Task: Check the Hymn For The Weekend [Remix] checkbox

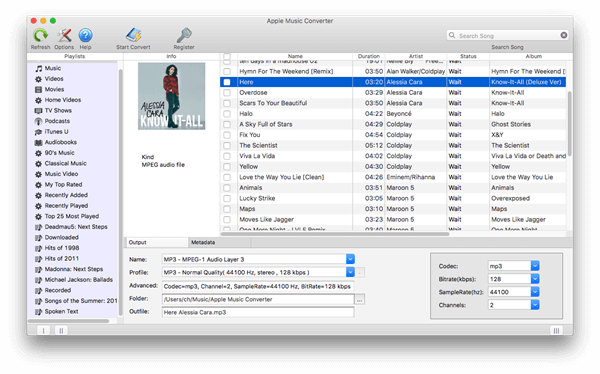Action: pos(227,72)
